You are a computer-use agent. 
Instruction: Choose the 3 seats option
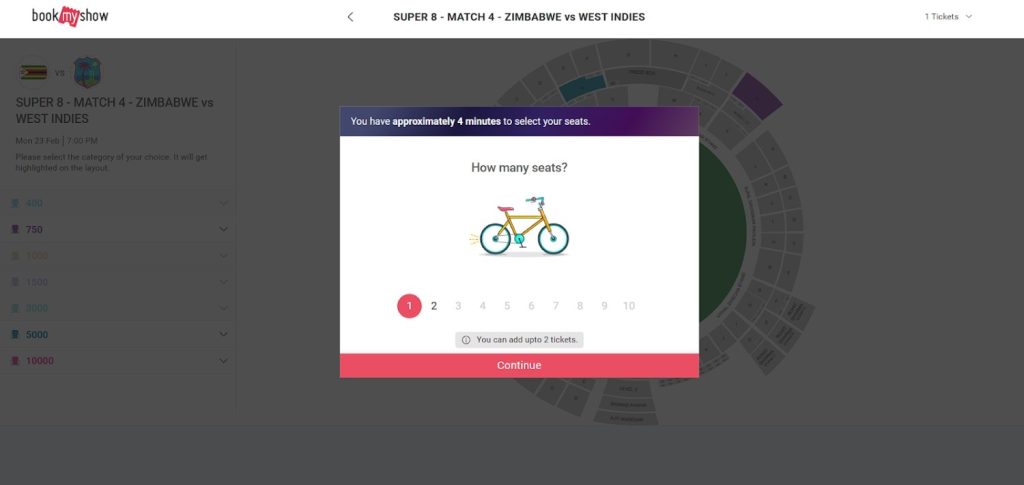tap(458, 306)
